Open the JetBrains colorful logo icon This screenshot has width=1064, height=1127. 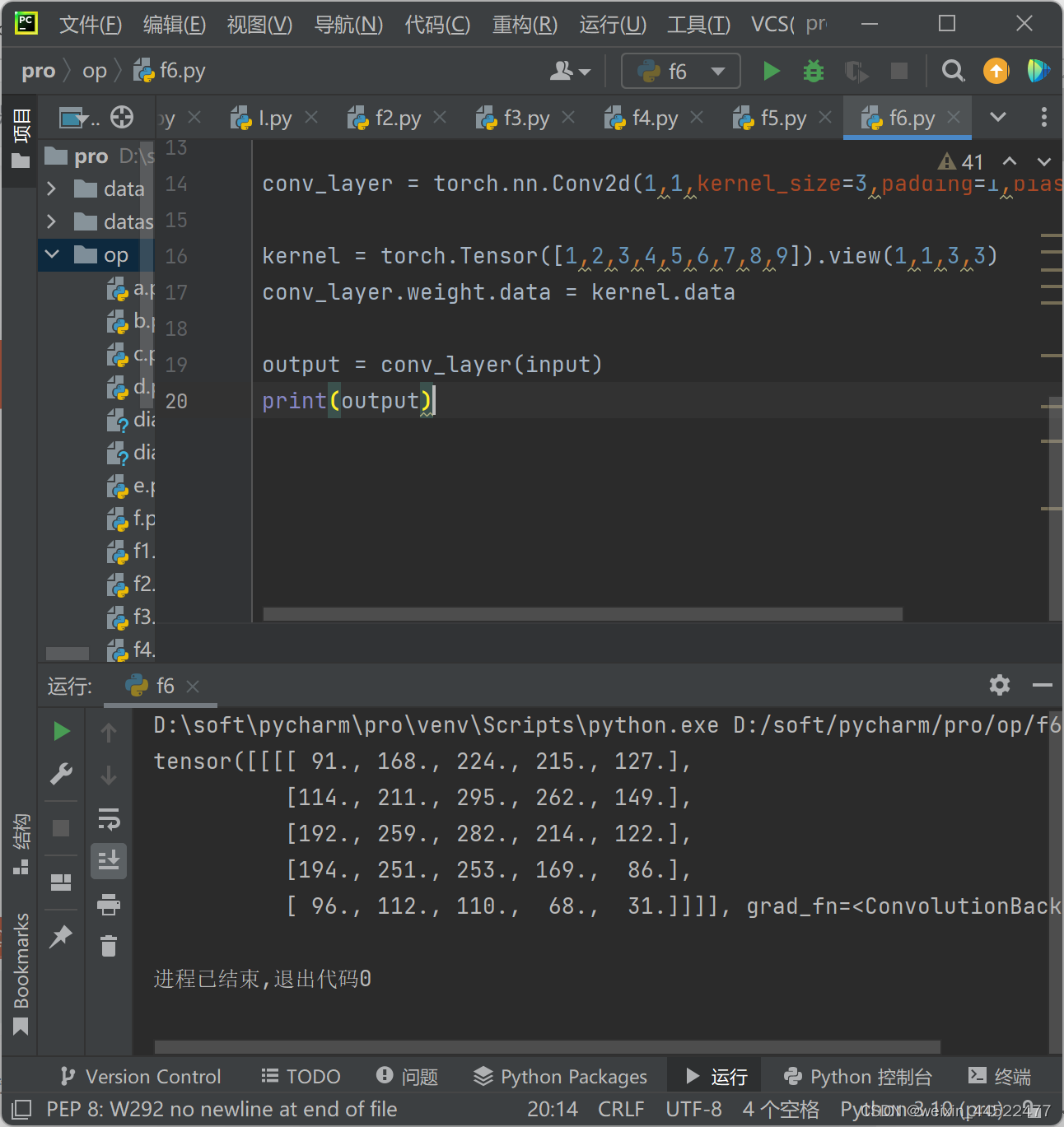1038,72
